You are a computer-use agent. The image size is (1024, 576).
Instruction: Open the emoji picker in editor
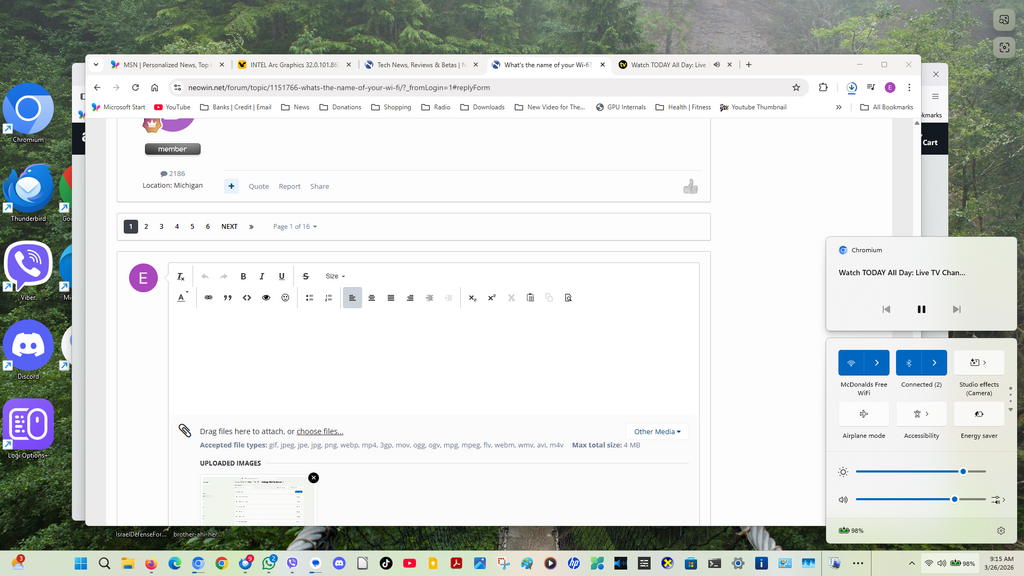pyautogui.click(x=285, y=298)
